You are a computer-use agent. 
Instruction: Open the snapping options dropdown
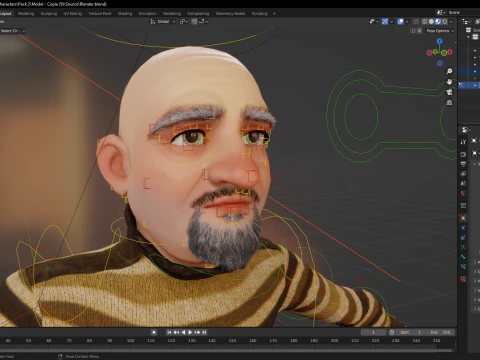[204, 22]
